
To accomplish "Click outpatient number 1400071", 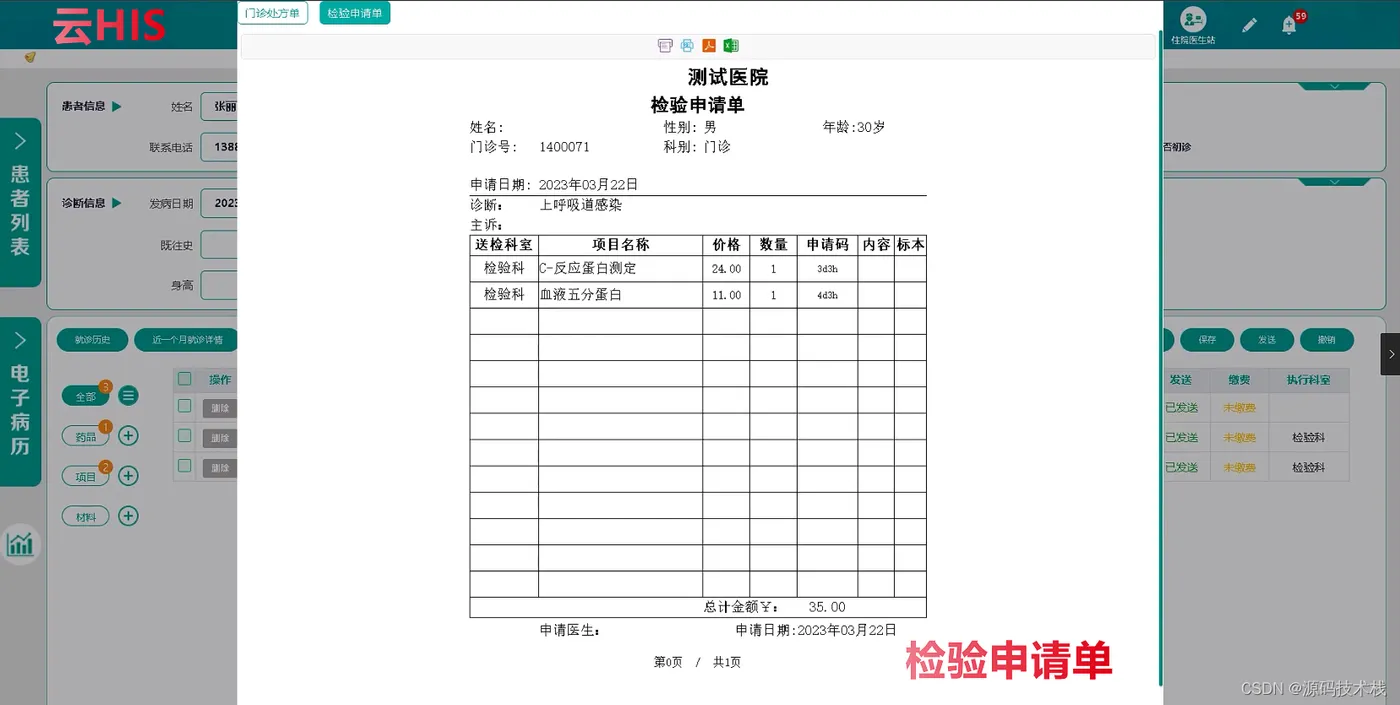I will click(565, 147).
